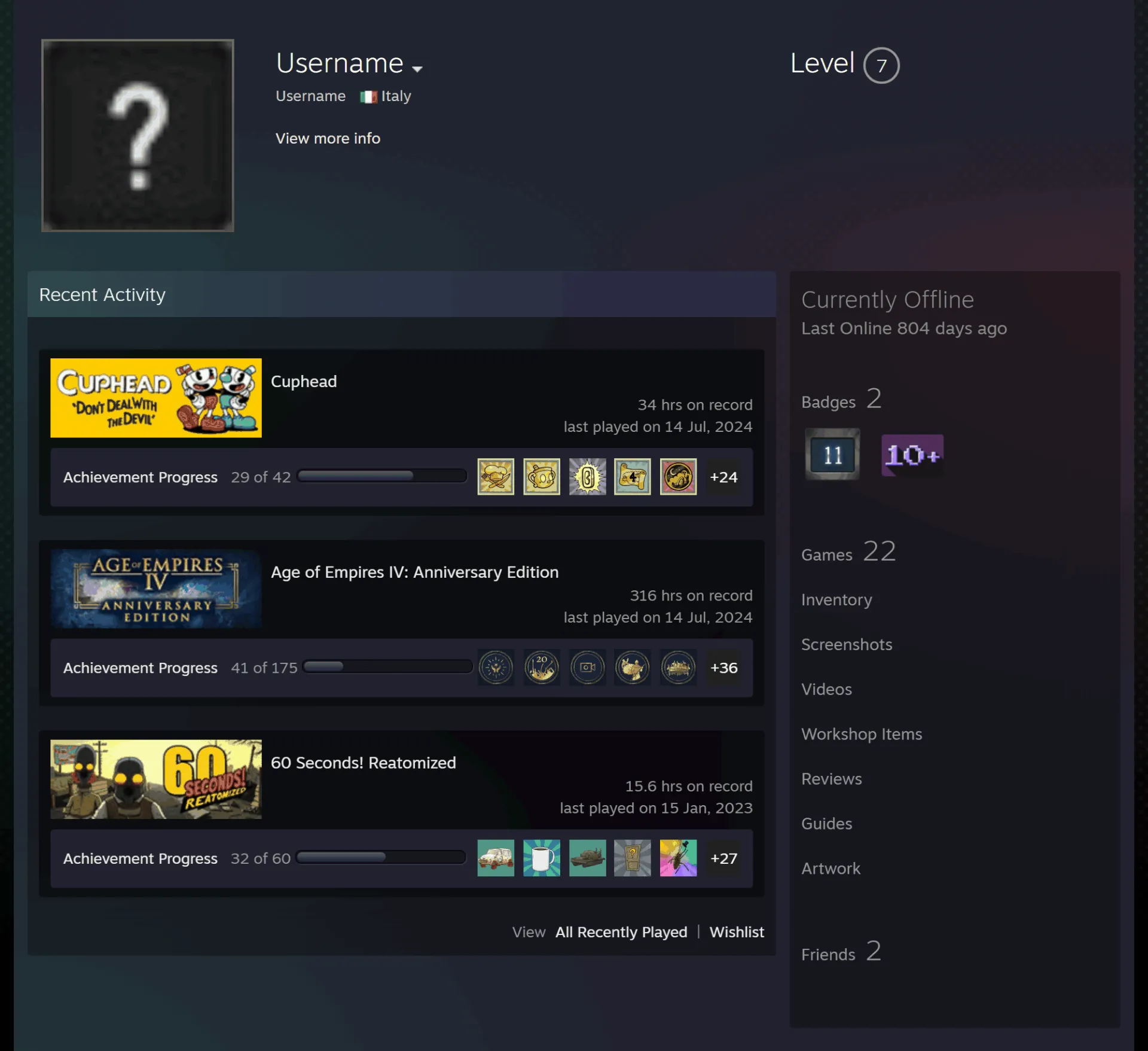Click first Cuphead achievement icon with crossed utensils
The width and height of the screenshot is (1148, 1051).
496,477
